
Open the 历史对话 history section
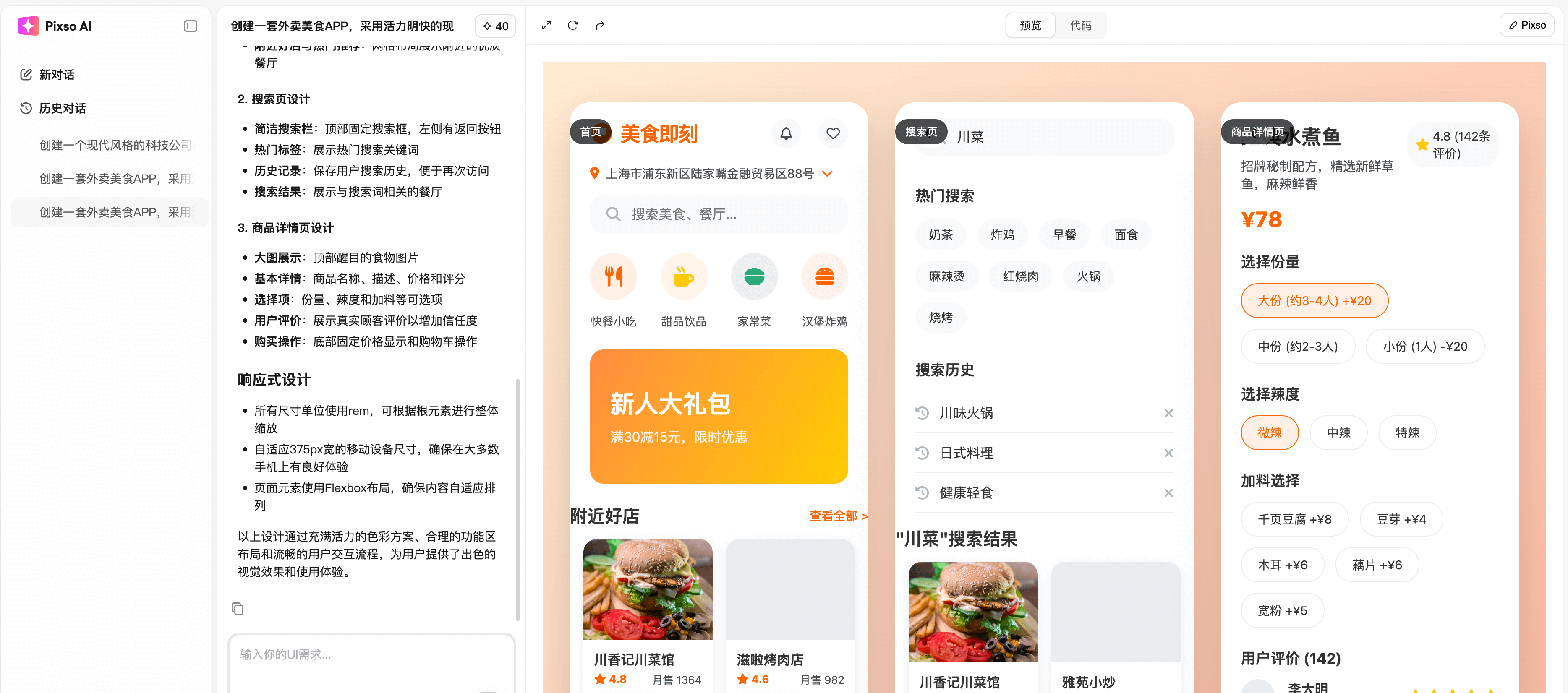(x=62, y=108)
